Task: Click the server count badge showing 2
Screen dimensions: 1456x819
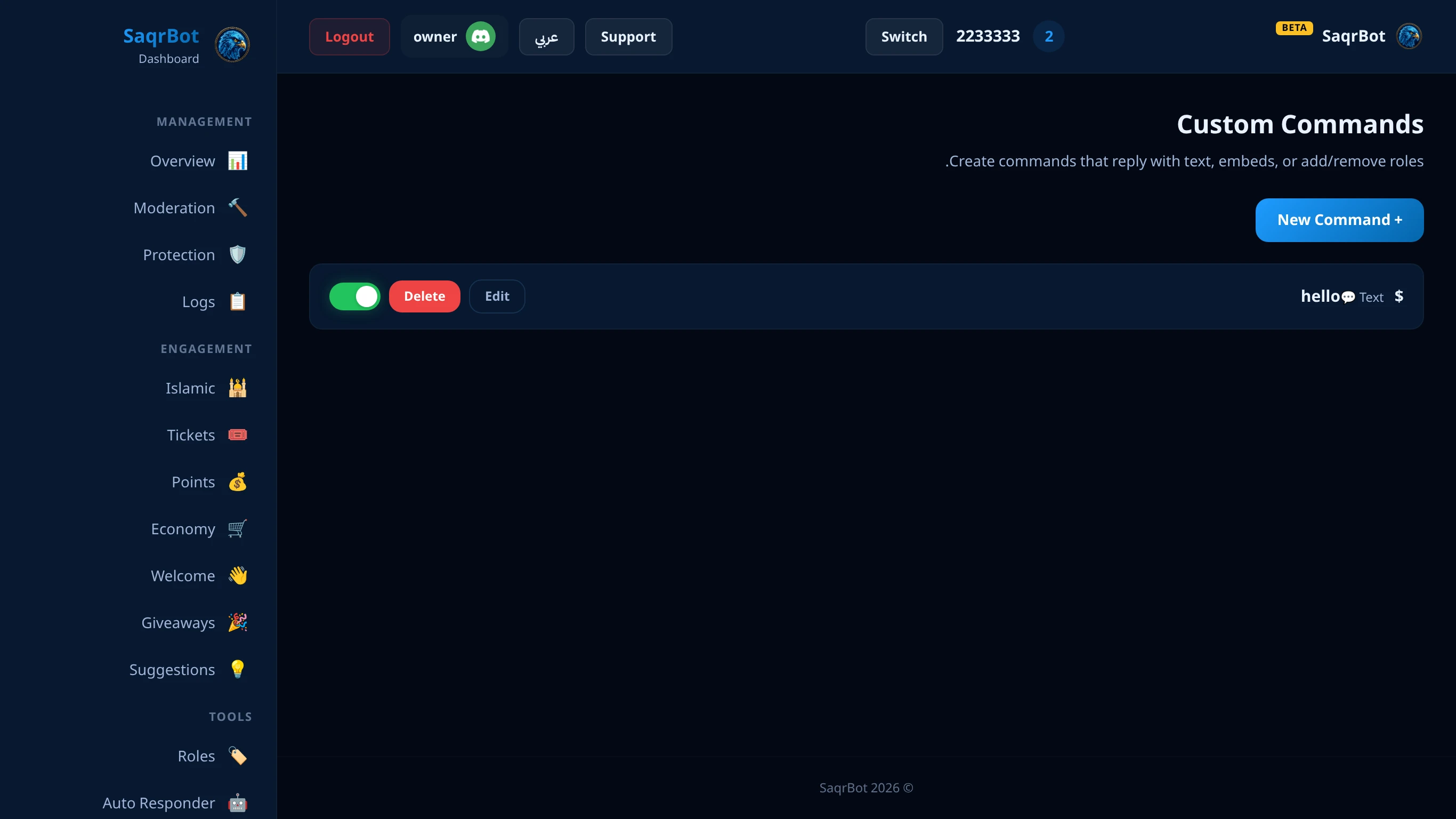Action: coord(1048,37)
